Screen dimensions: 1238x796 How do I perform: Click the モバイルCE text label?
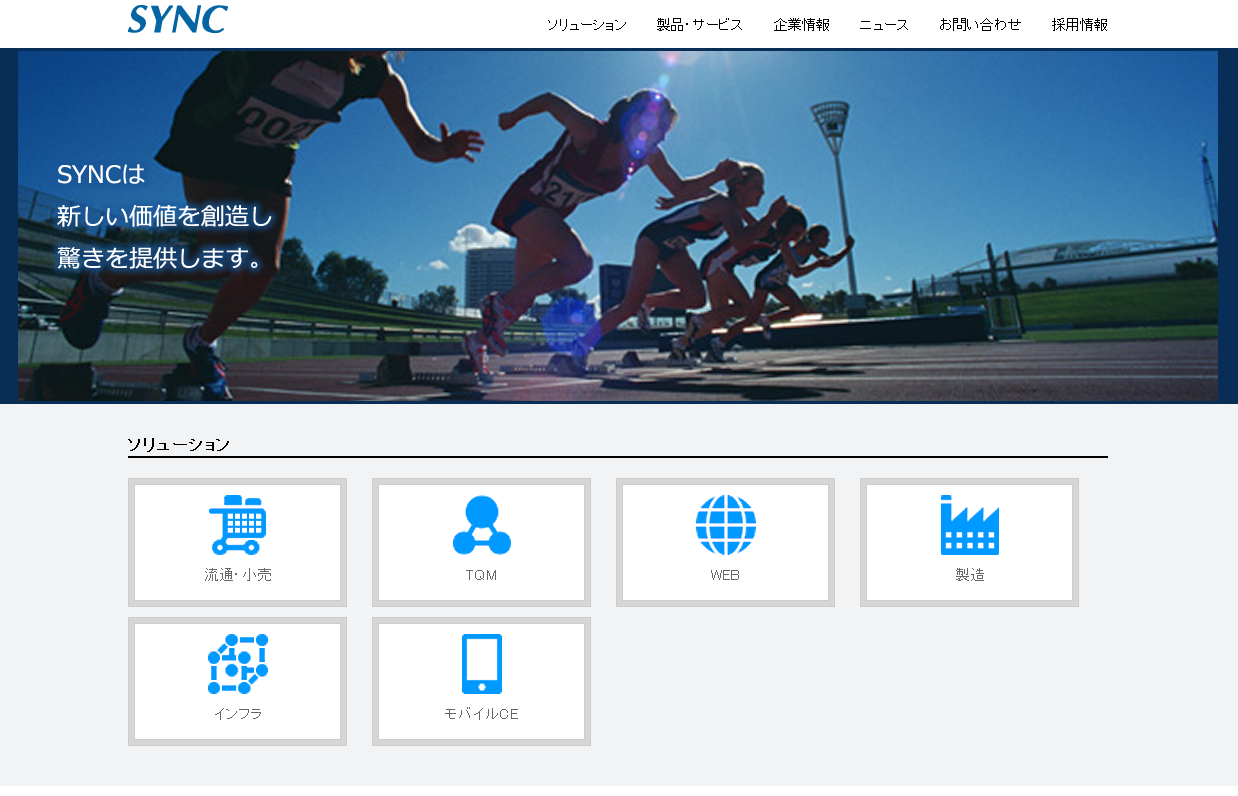click(481, 714)
